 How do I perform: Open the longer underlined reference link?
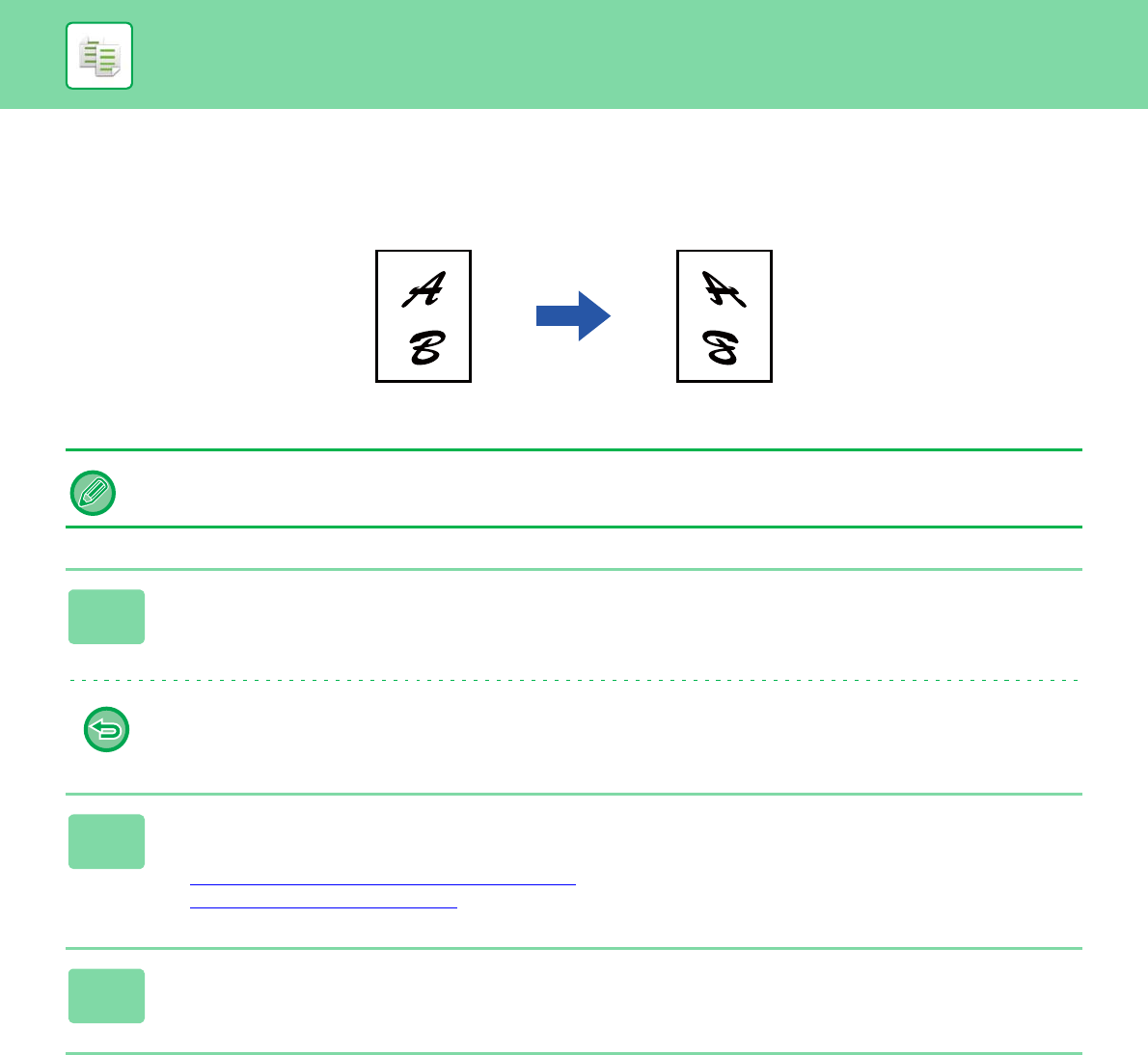click(382, 882)
